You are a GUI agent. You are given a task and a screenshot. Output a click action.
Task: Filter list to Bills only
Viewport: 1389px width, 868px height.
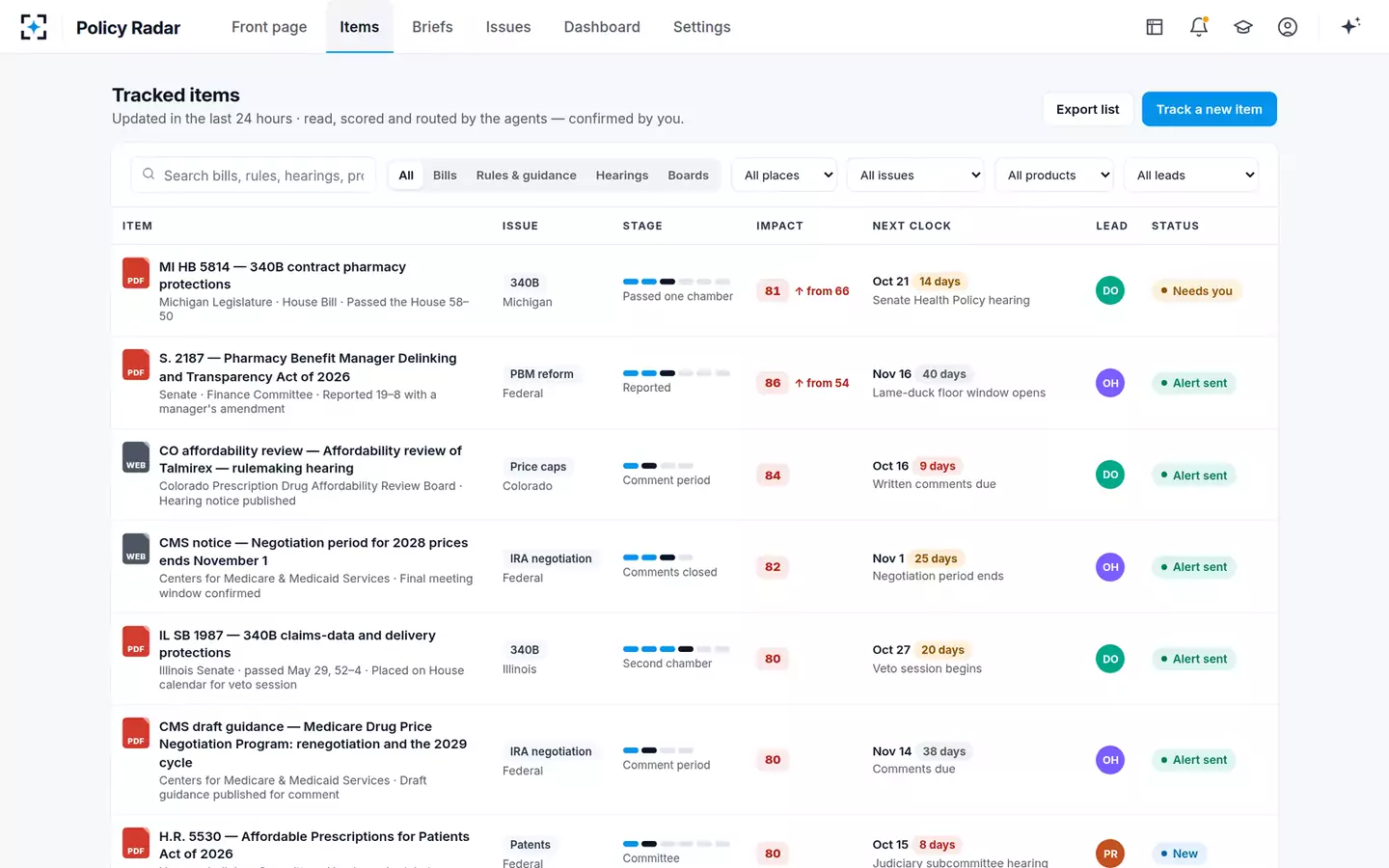[x=445, y=176]
